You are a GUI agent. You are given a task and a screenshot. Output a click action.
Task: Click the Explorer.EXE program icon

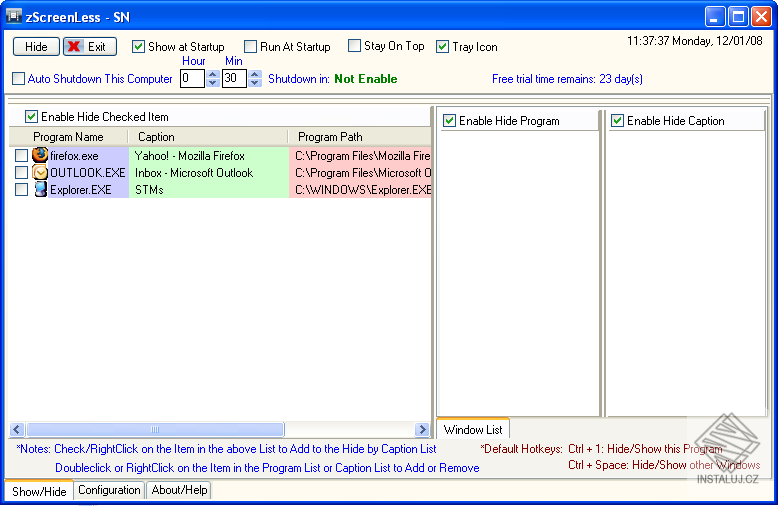click(40, 189)
